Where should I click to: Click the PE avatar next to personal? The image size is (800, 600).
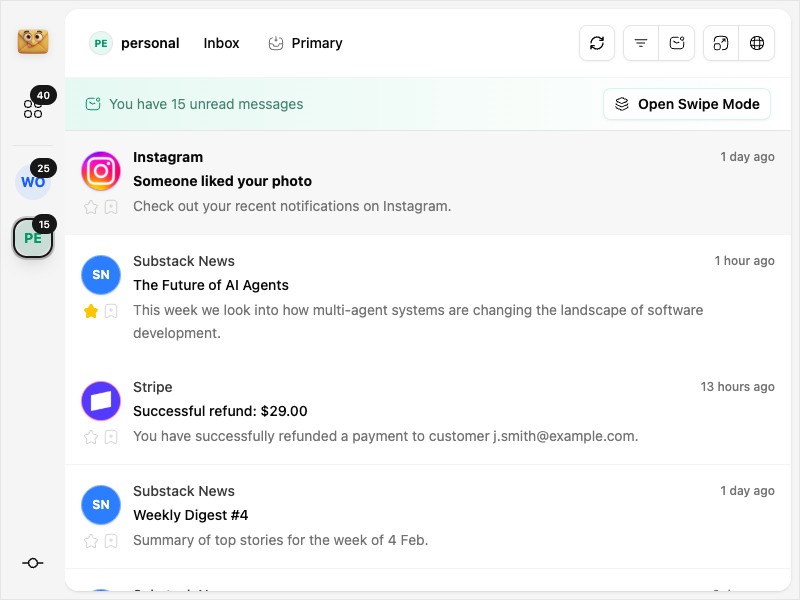pyautogui.click(x=101, y=43)
